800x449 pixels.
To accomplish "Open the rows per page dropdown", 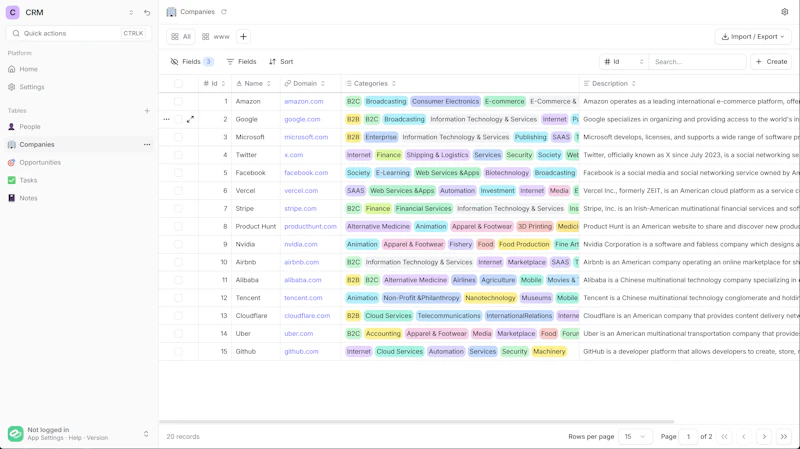I will click(x=635, y=436).
